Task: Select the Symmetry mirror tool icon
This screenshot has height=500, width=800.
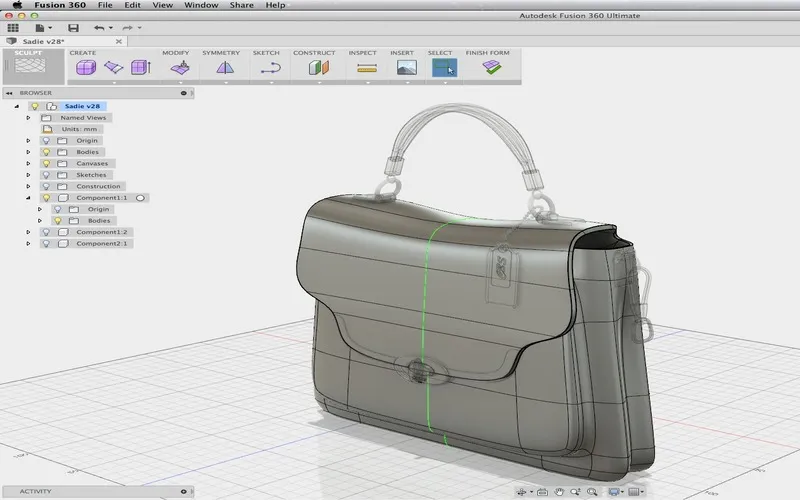Action: [225, 67]
